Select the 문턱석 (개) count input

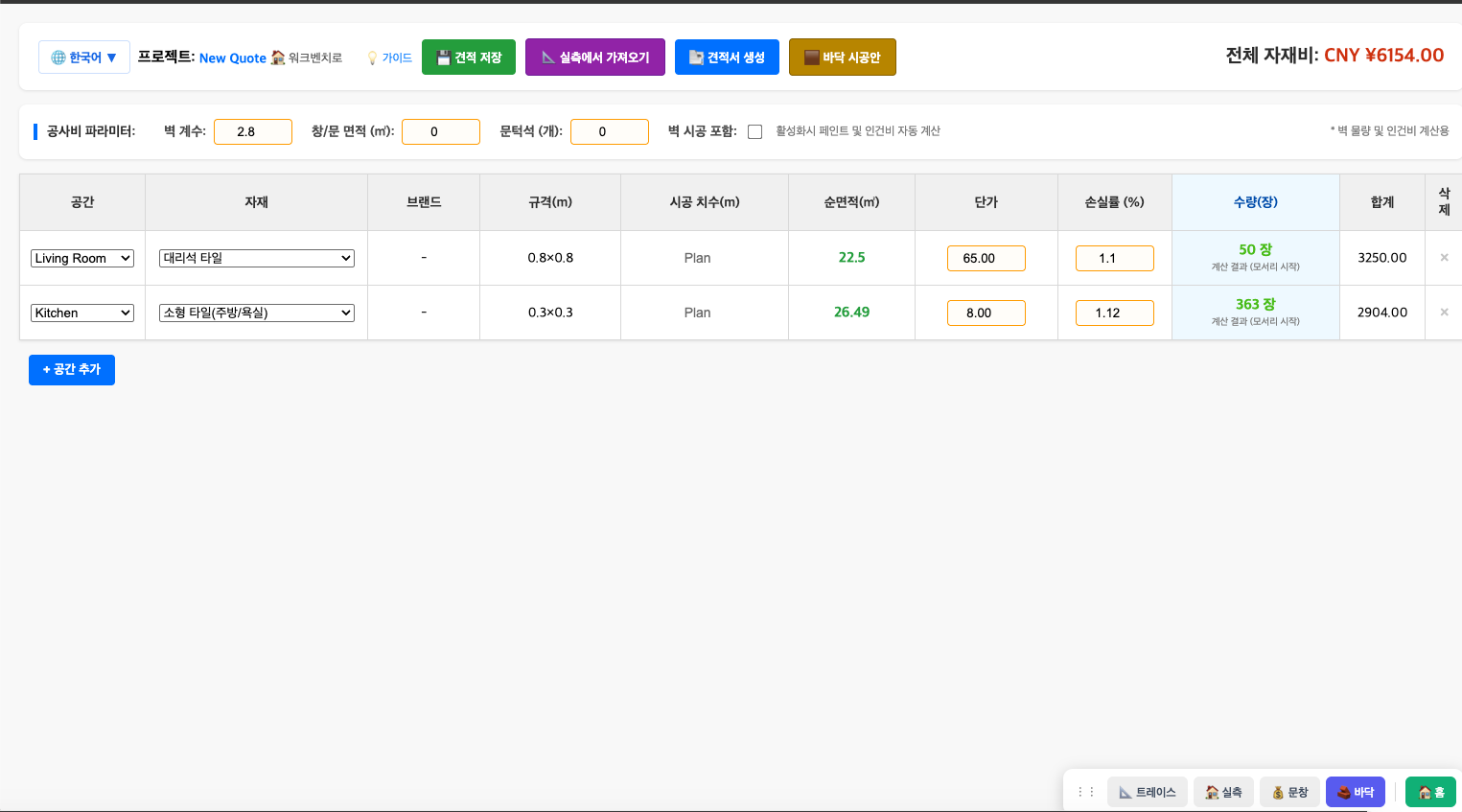[x=610, y=131]
